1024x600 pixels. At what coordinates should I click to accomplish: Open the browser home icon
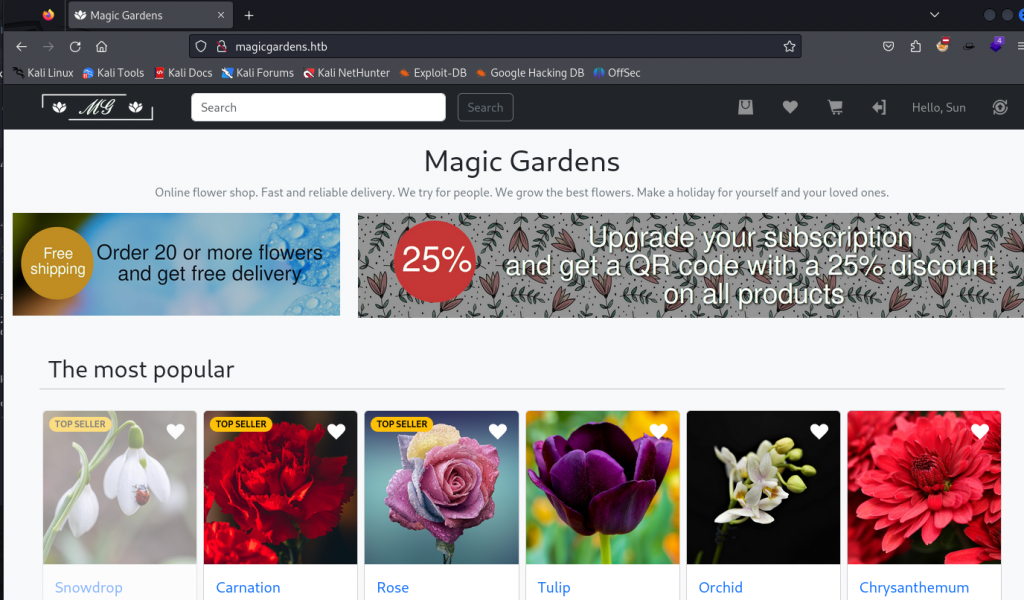click(x=101, y=46)
